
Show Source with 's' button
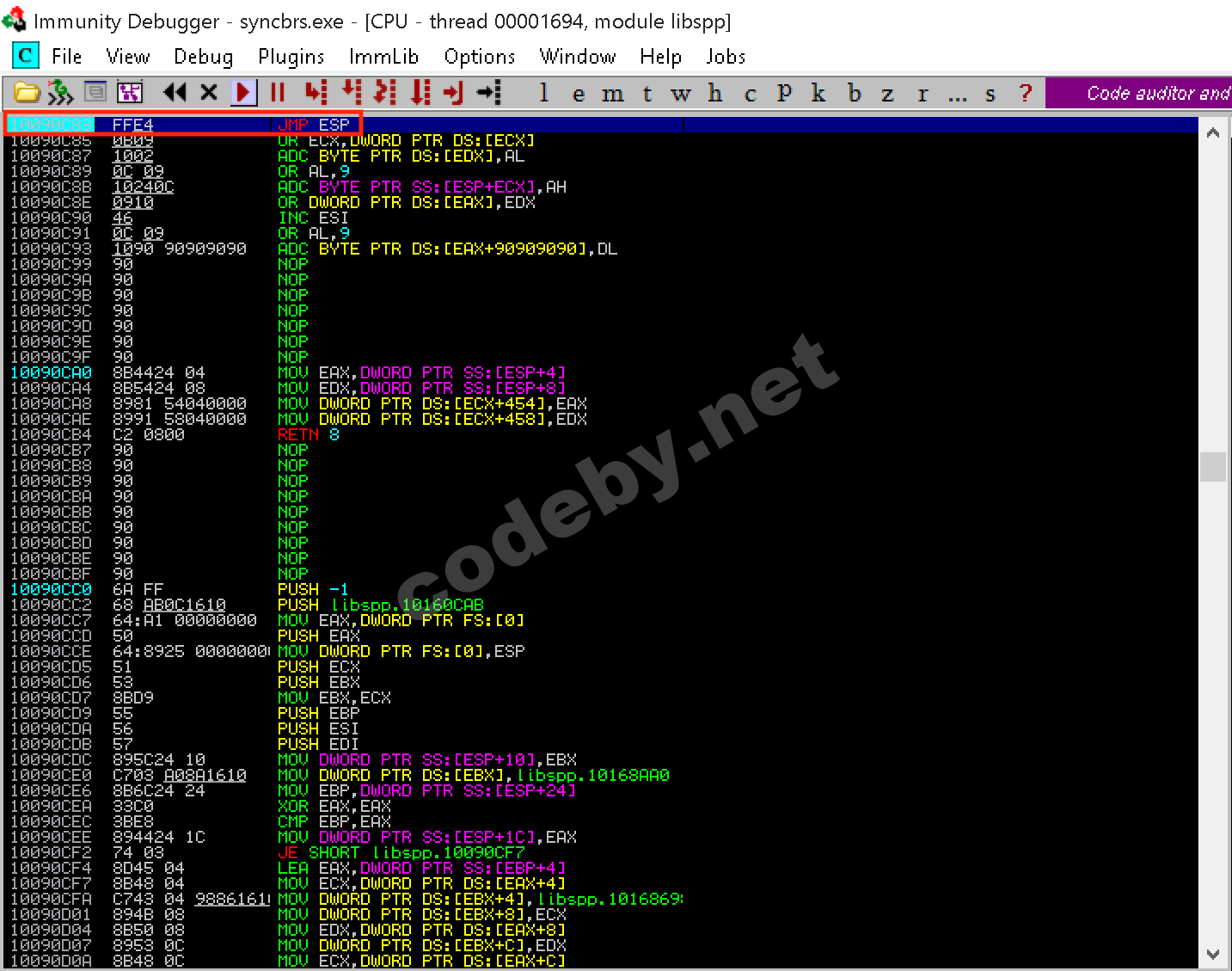click(x=990, y=93)
